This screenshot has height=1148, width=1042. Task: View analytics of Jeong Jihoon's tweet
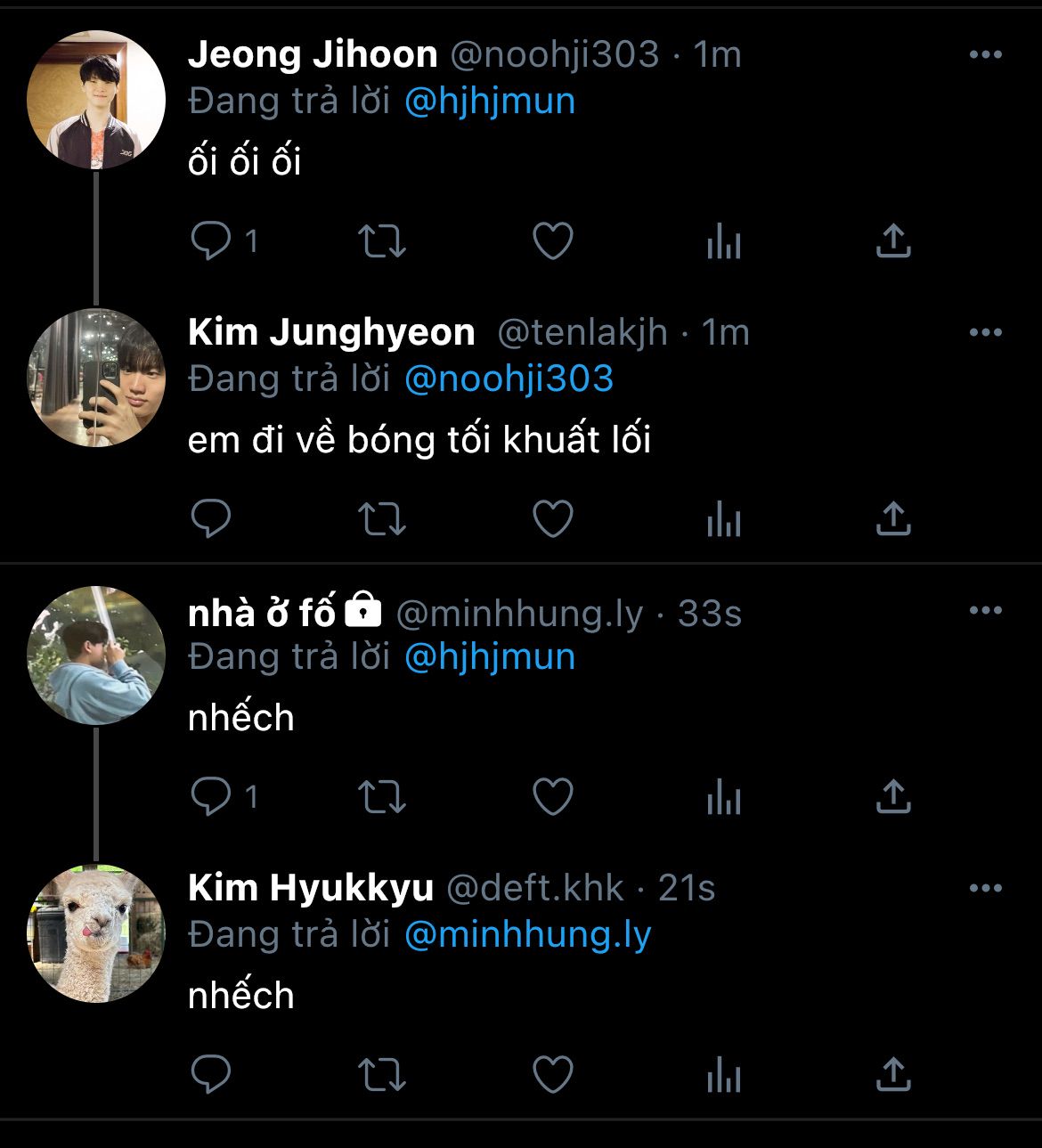tap(723, 241)
